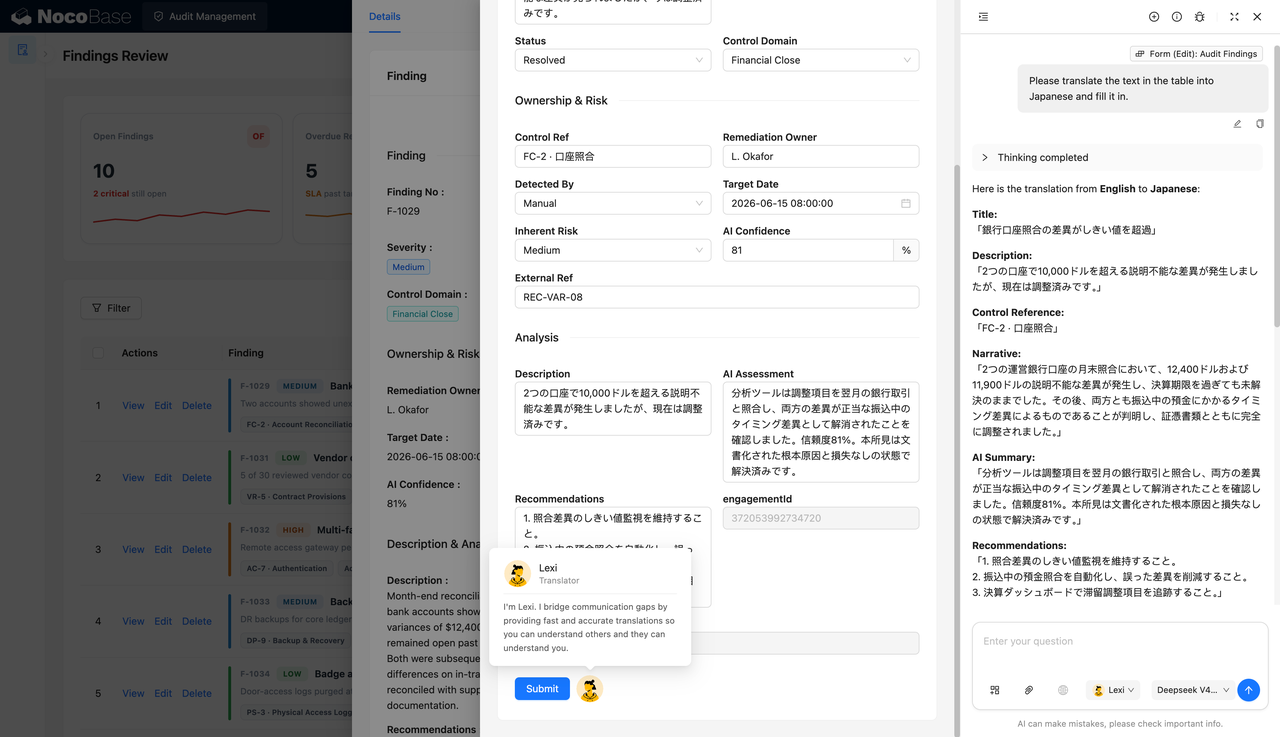Image resolution: width=1280 pixels, height=737 pixels.
Task: Click the PS-3 Physical Access tag
Action: coord(296,713)
